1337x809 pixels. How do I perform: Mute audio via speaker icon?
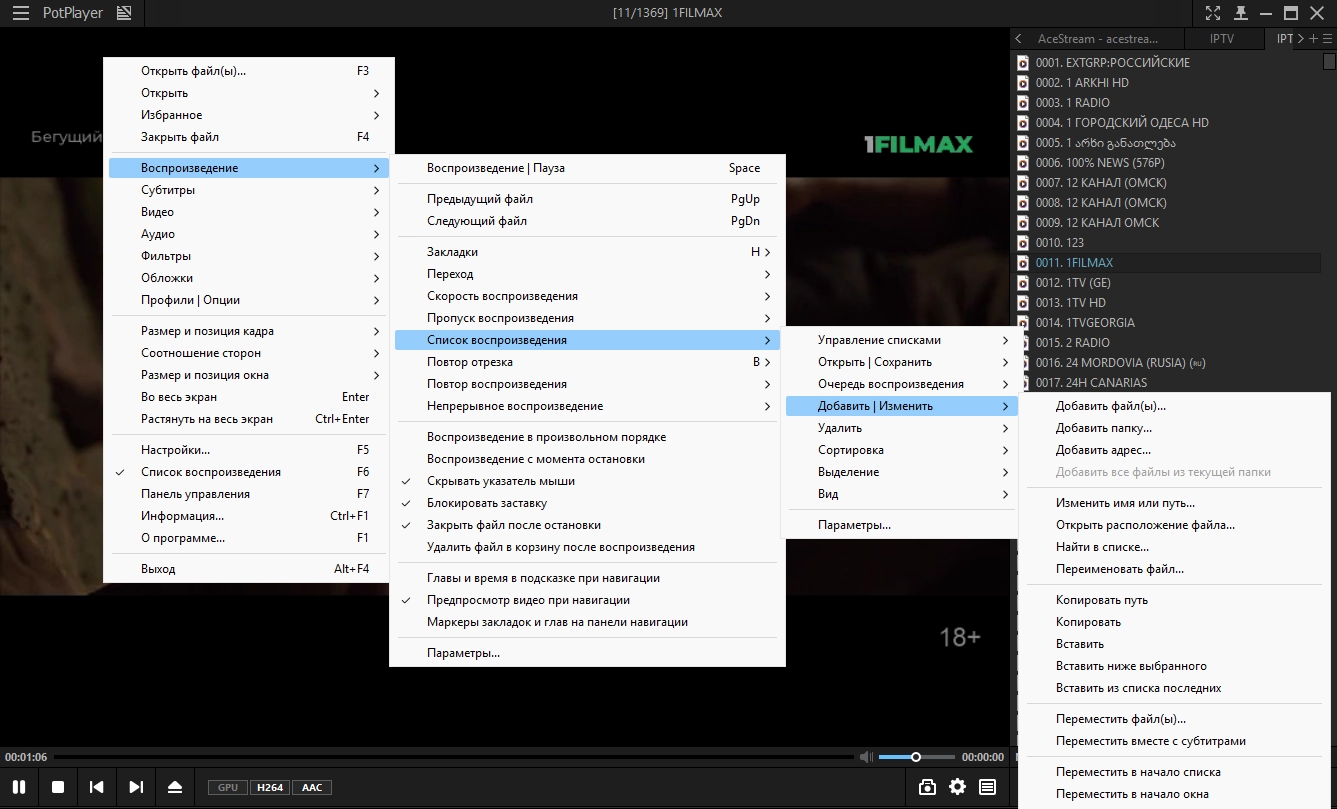(x=866, y=757)
